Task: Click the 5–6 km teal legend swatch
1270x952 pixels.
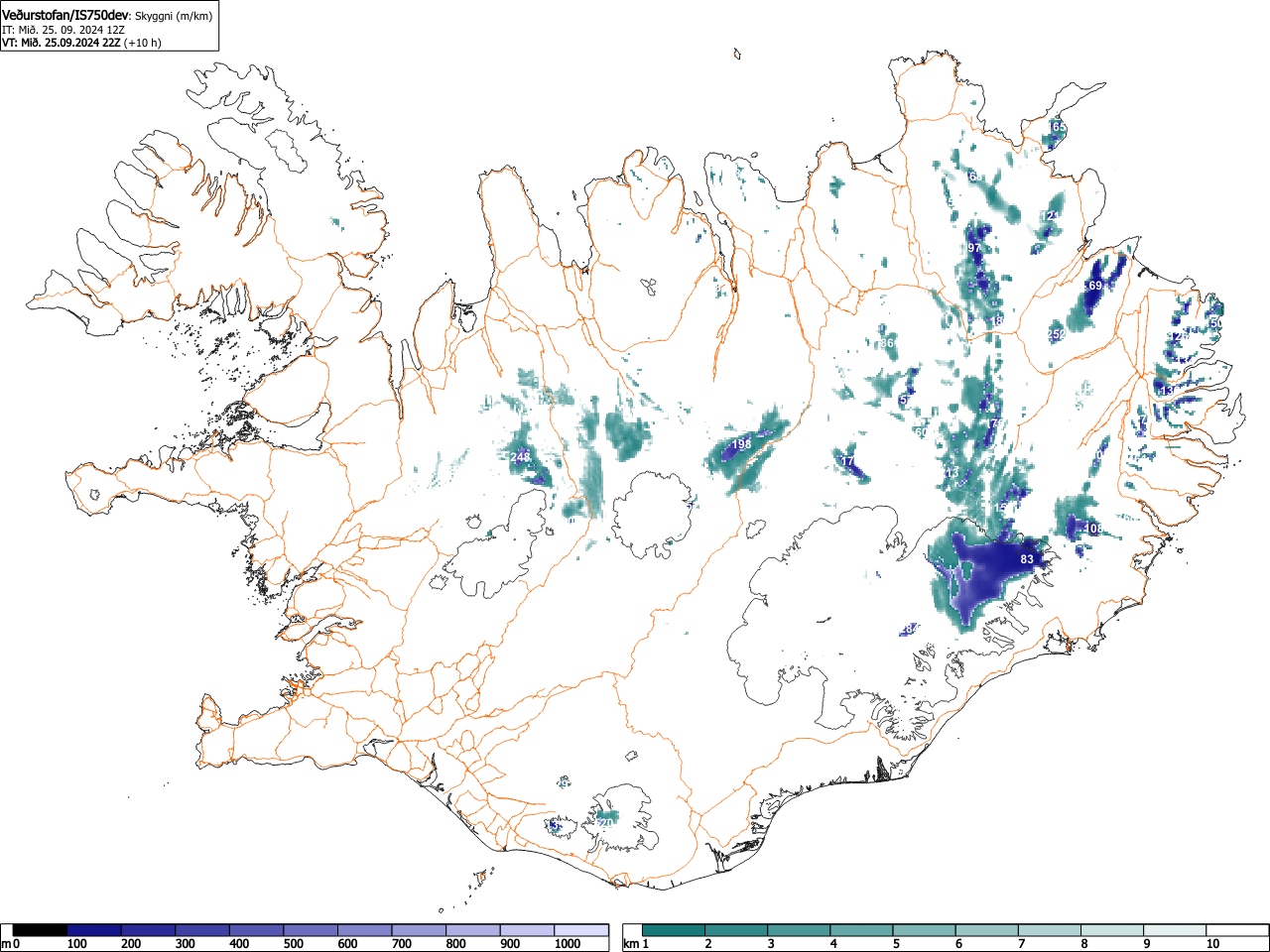Action: [924, 930]
